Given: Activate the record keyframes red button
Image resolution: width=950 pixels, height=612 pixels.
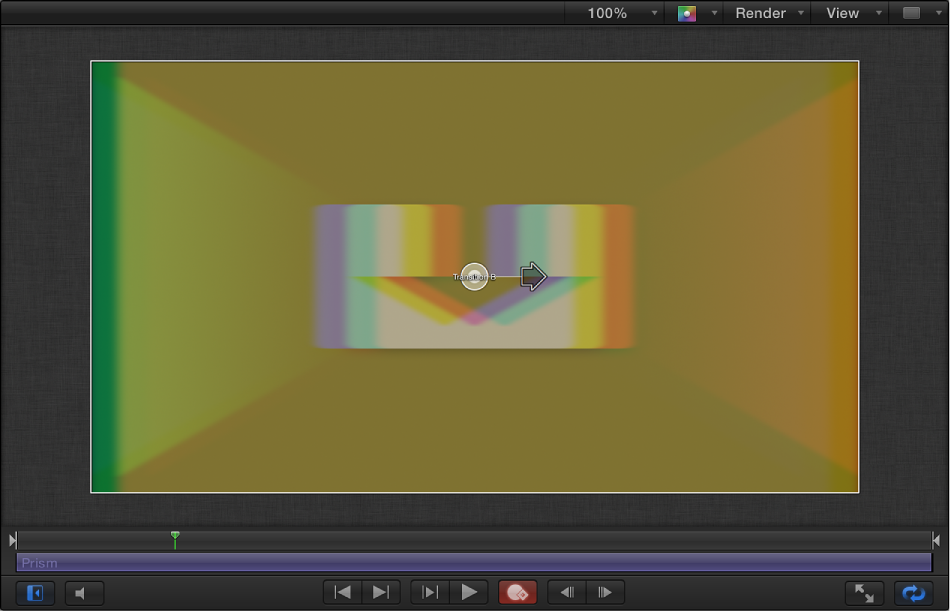Looking at the screenshot, I should (x=517, y=592).
